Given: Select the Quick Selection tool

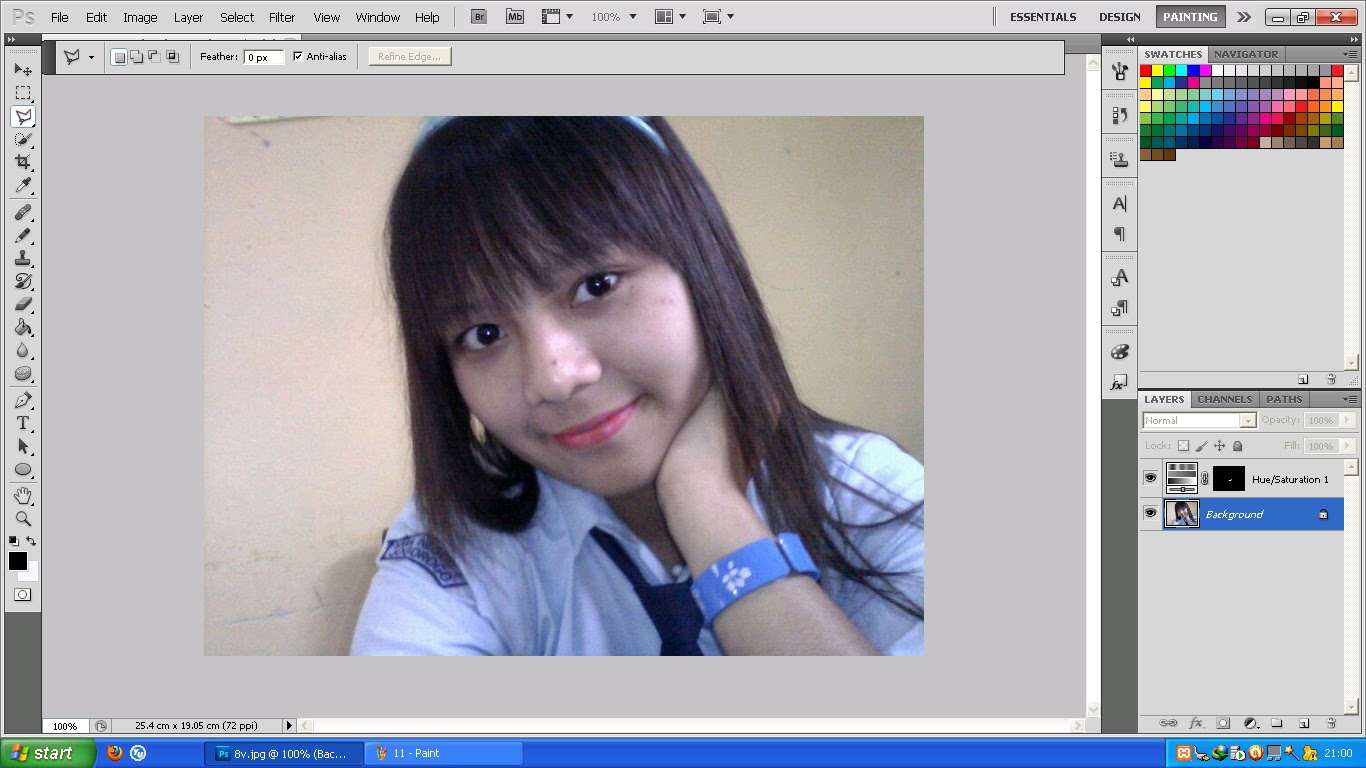Looking at the screenshot, I should click(22, 139).
